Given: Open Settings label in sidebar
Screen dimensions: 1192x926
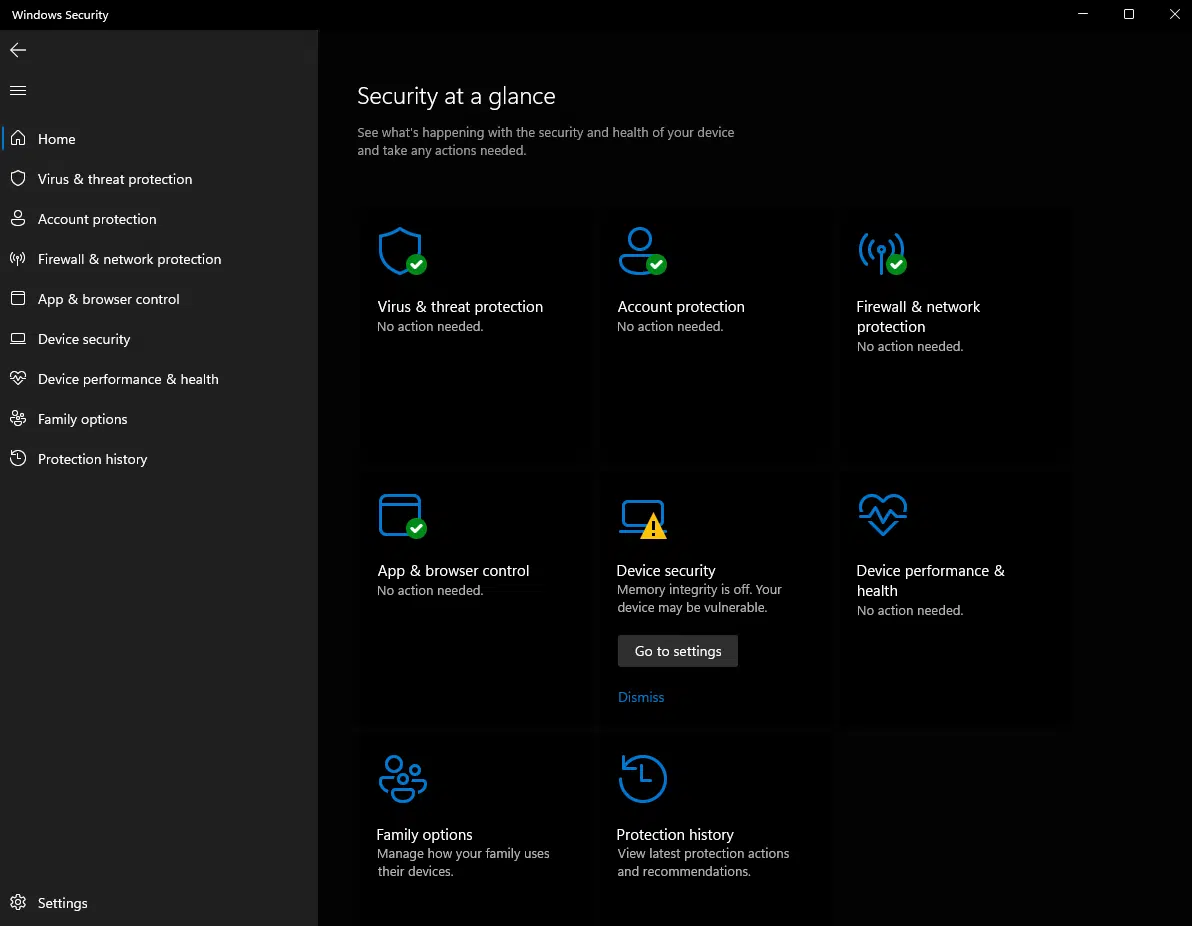Looking at the screenshot, I should (62, 903).
